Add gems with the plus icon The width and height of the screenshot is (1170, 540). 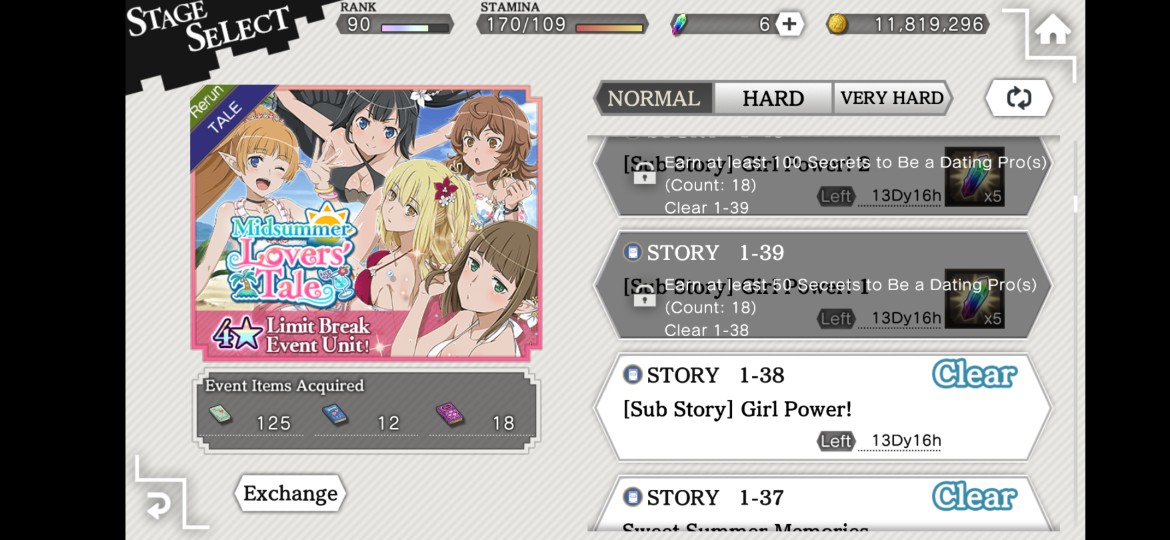tap(789, 25)
